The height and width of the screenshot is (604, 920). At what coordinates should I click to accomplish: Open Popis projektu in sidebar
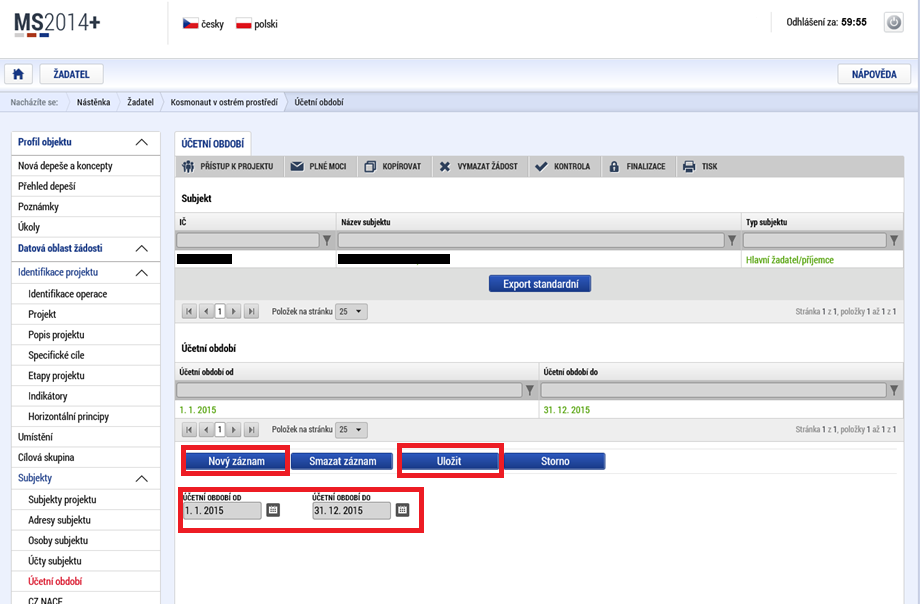click(86, 335)
